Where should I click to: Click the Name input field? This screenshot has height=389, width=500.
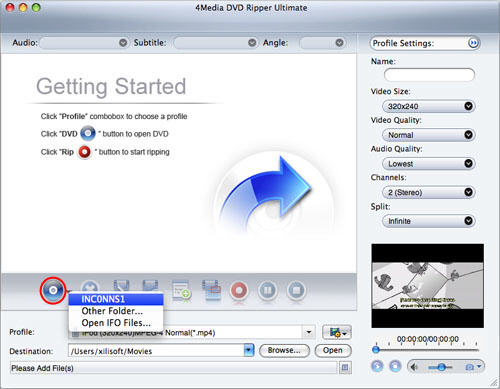(429, 75)
